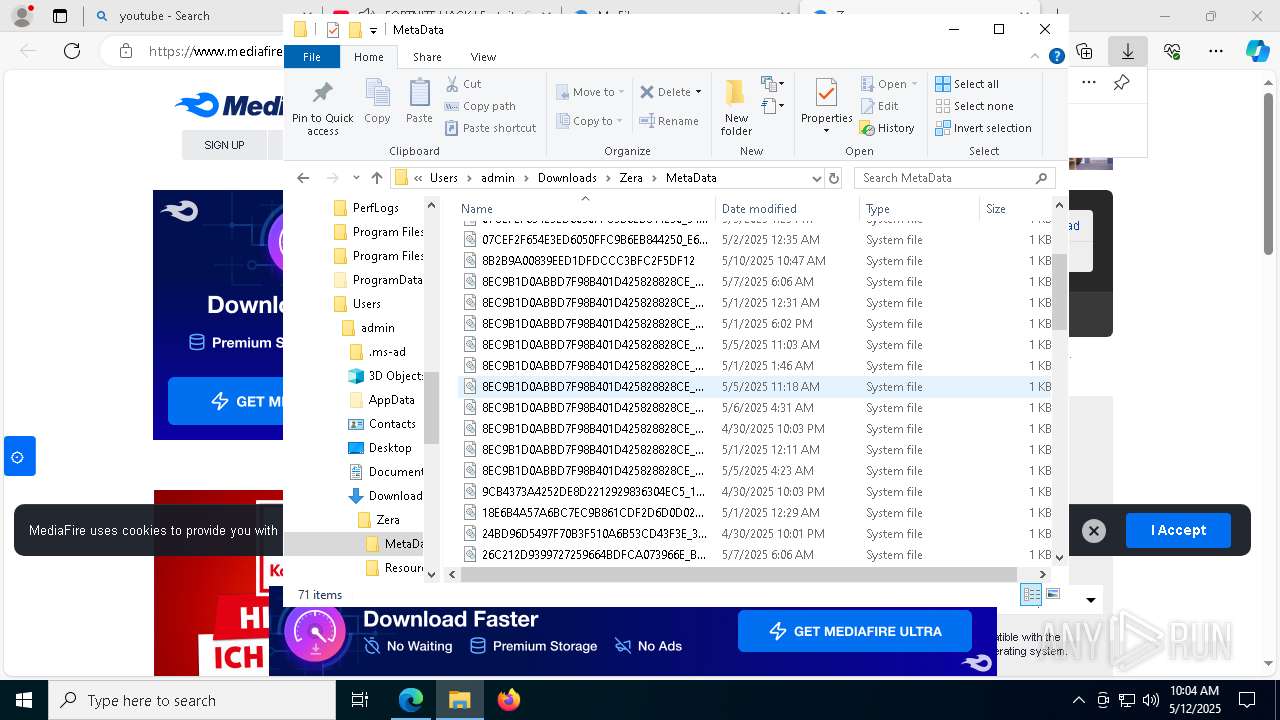Select file 8B2B9A00839EED1DFDCCC3BFC2F5DF12
The width and height of the screenshot is (1280, 720).
588,261
